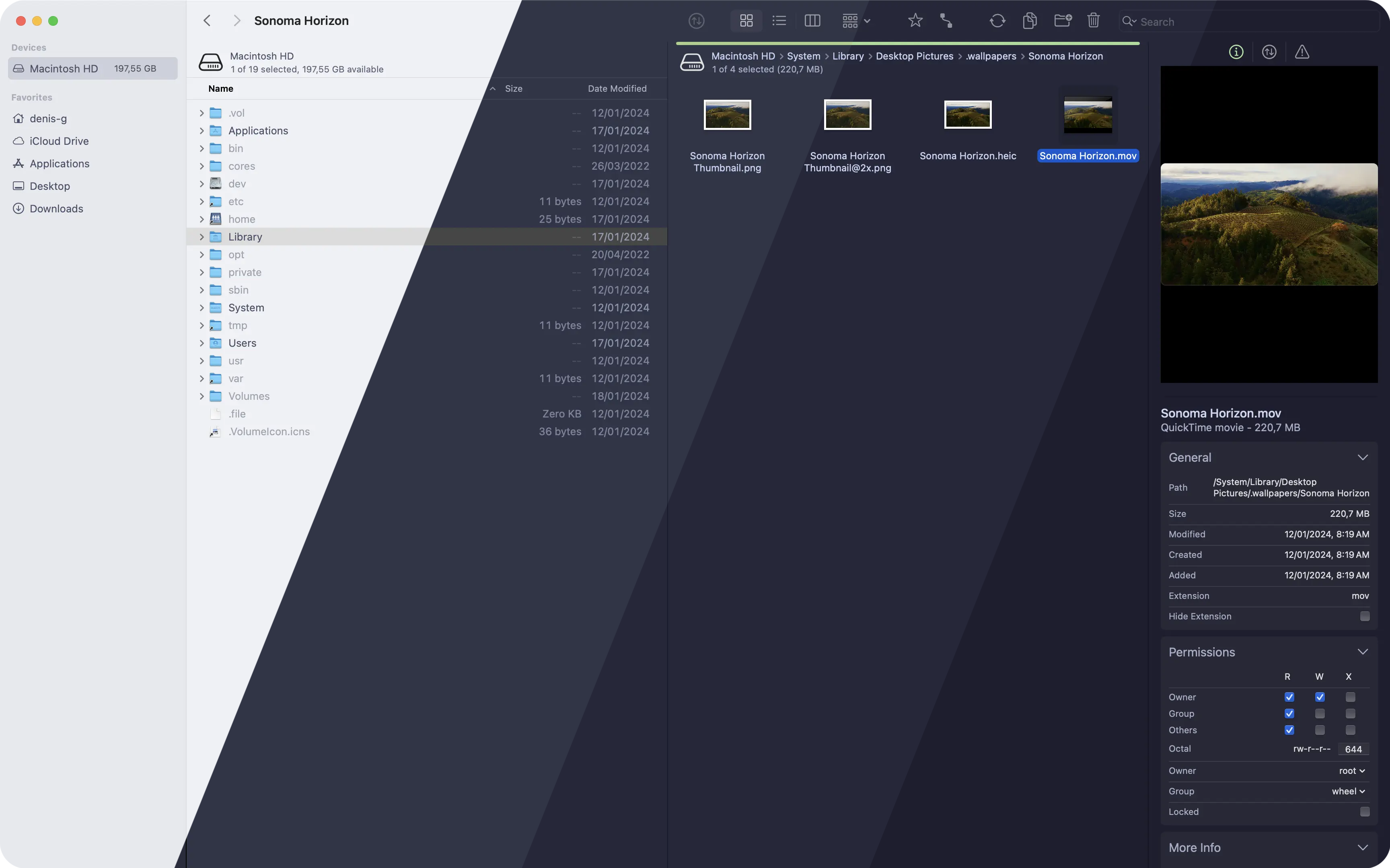Click the refresh sync arrows icon
This screenshot has width=1390, height=868.
(997, 21)
